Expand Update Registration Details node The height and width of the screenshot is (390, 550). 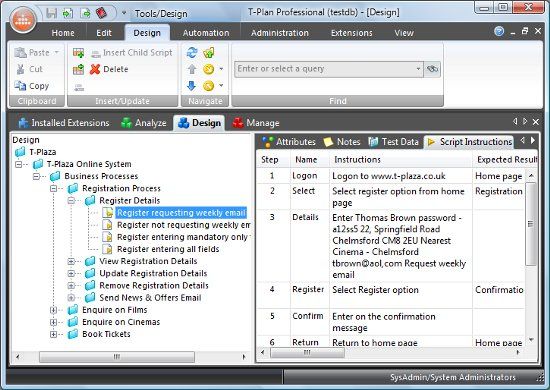point(71,274)
